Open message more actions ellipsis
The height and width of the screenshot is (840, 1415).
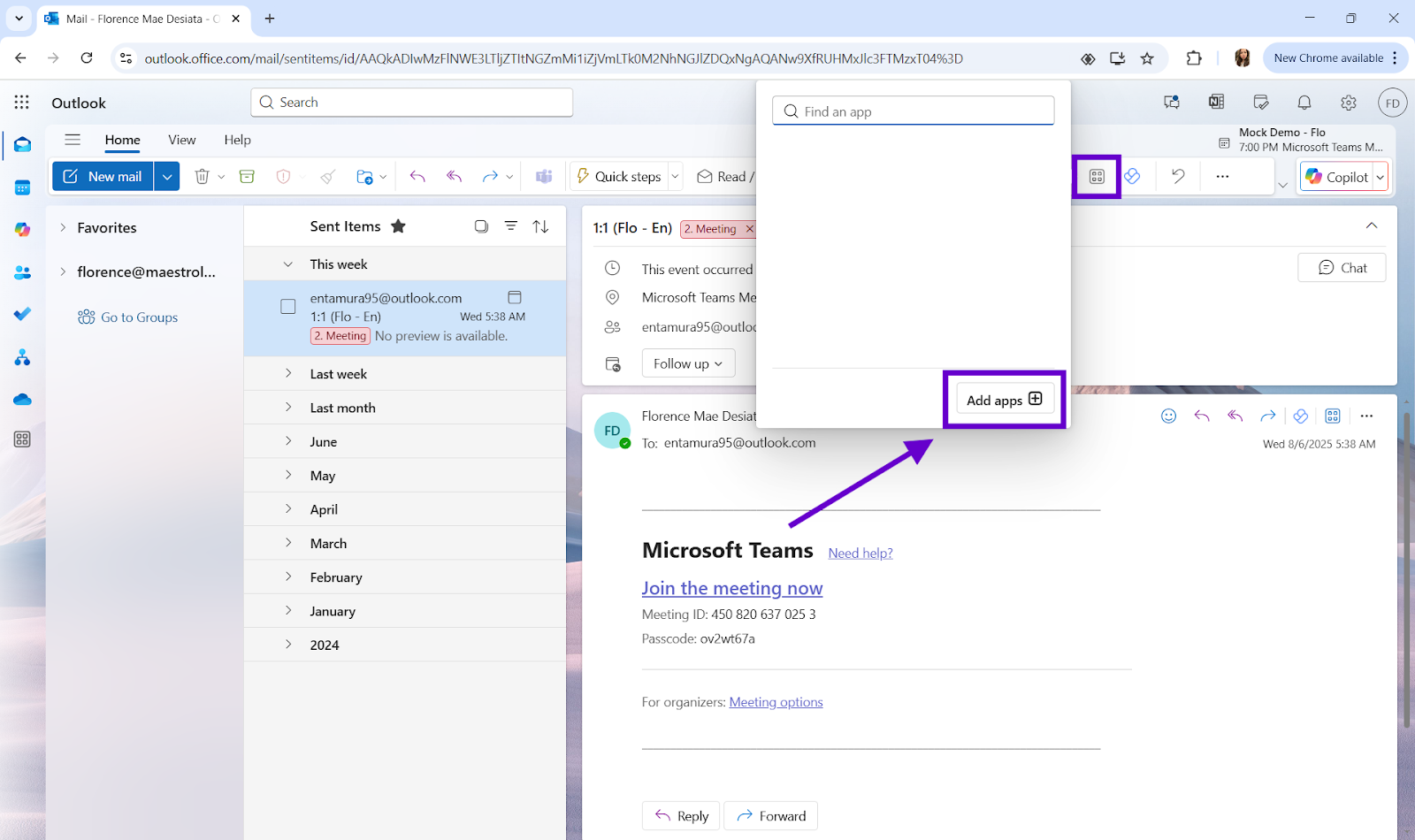click(1366, 416)
